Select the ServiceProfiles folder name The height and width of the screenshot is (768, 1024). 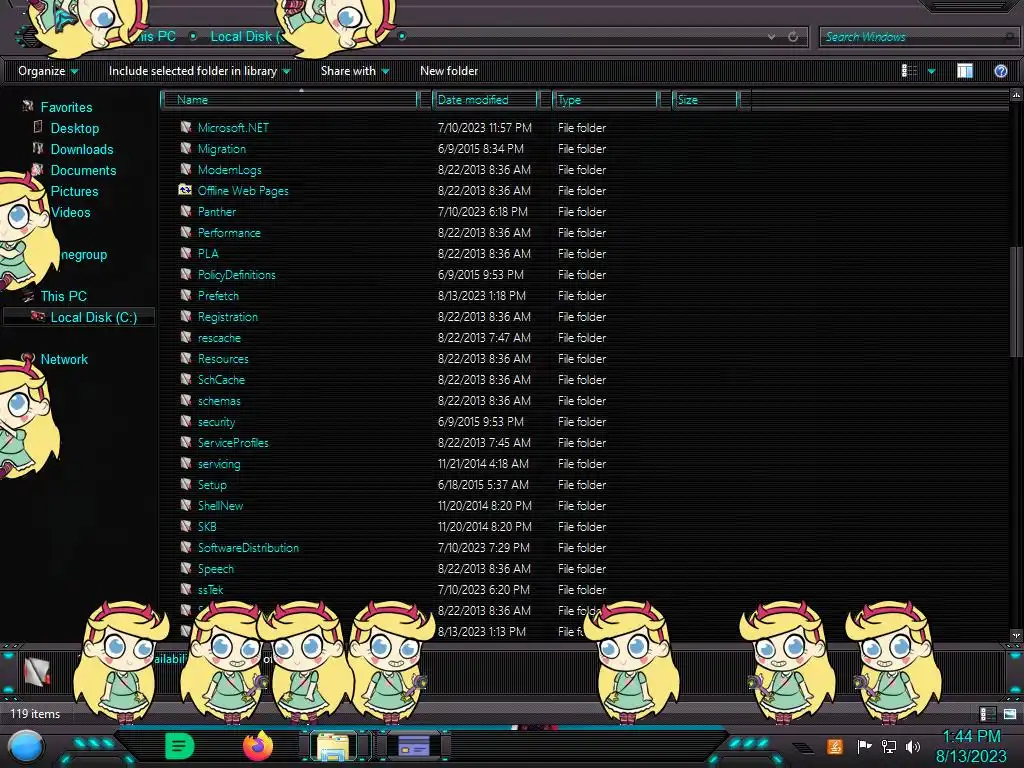233,442
